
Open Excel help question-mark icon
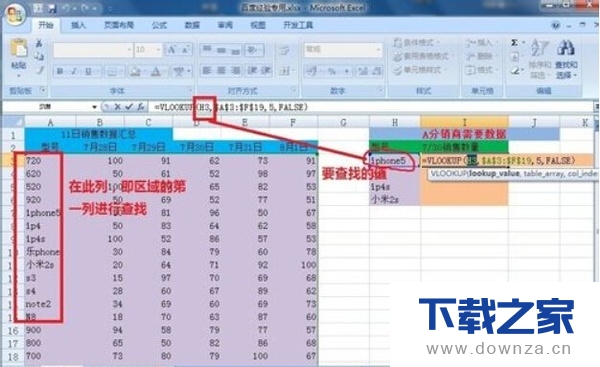coord(556,26)
